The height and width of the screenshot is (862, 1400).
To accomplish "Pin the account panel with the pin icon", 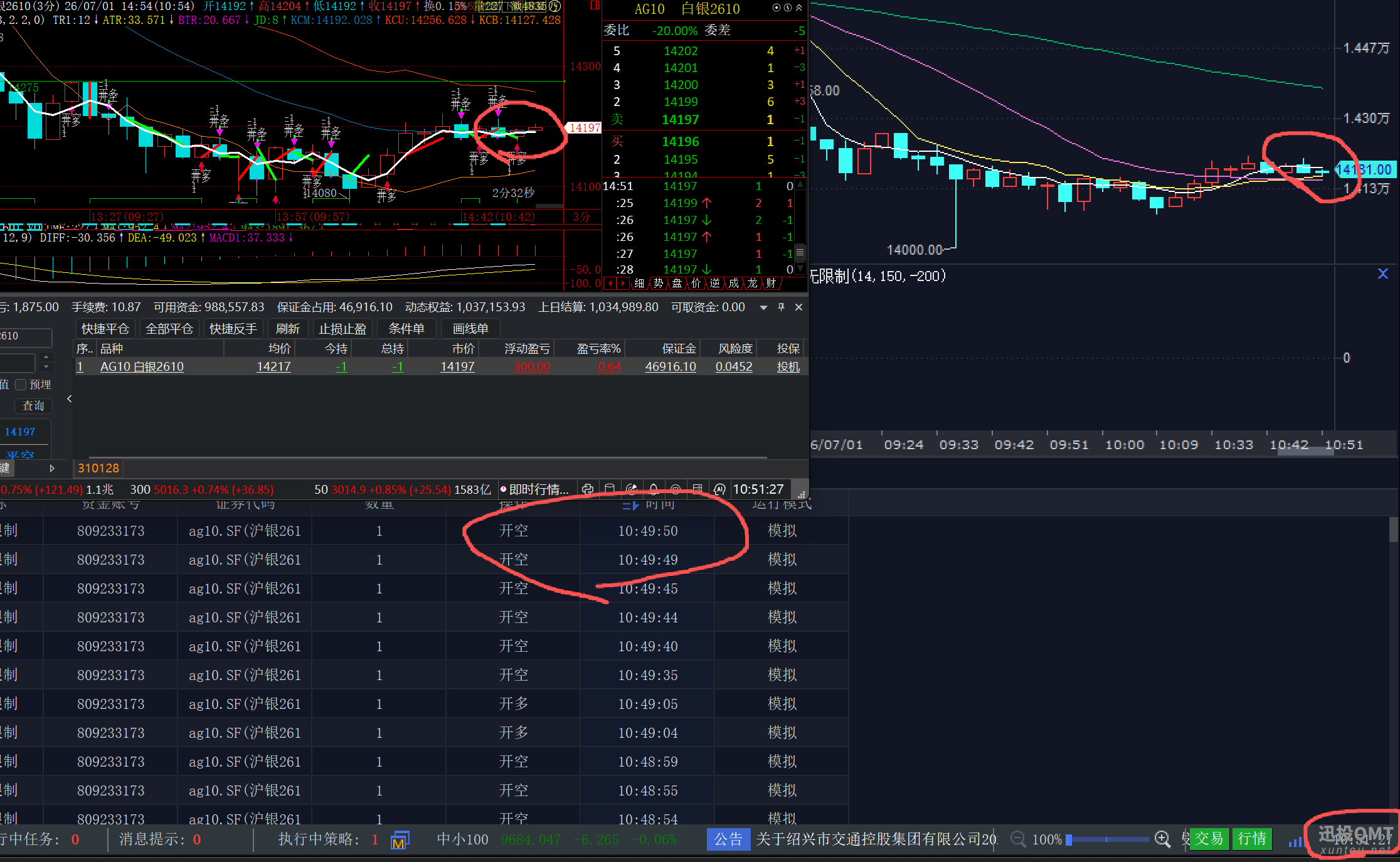I will click(x=781, y=307).
